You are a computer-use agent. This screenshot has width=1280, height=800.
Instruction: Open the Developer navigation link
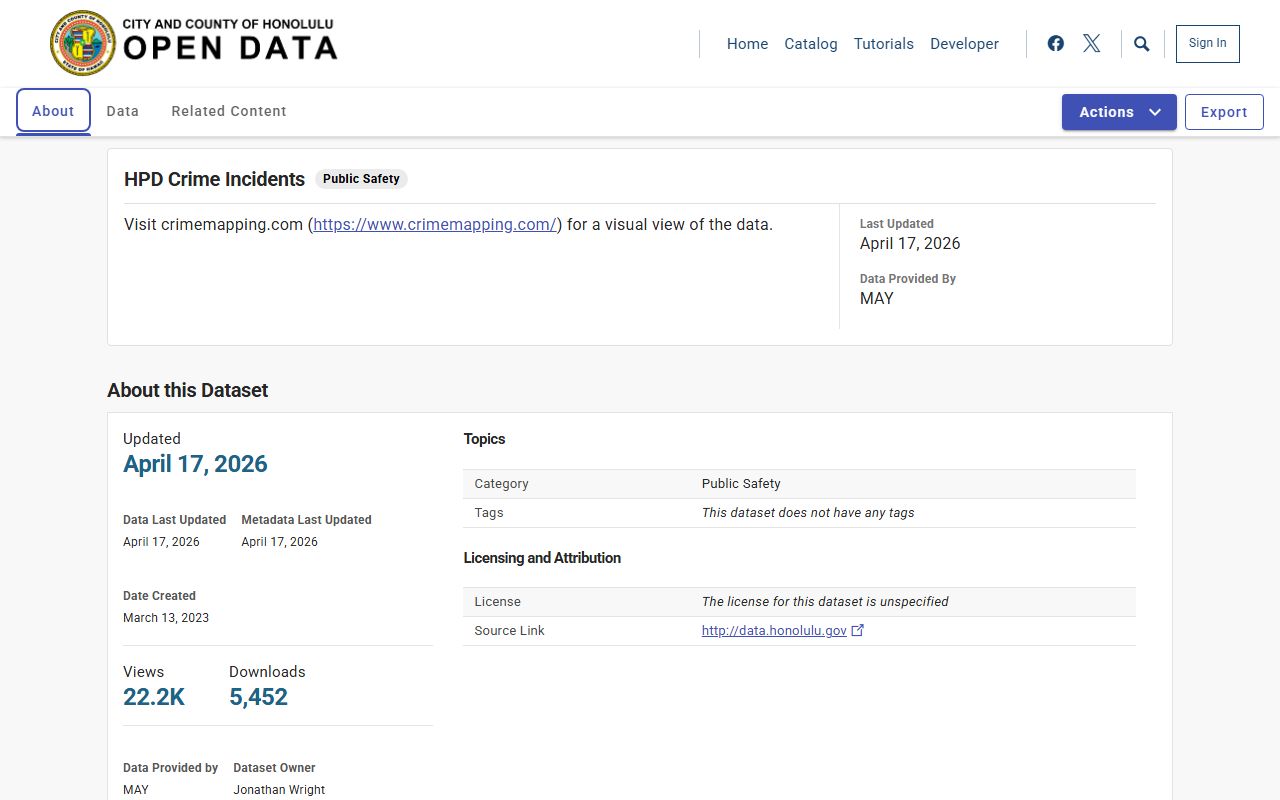click(964, 44)
